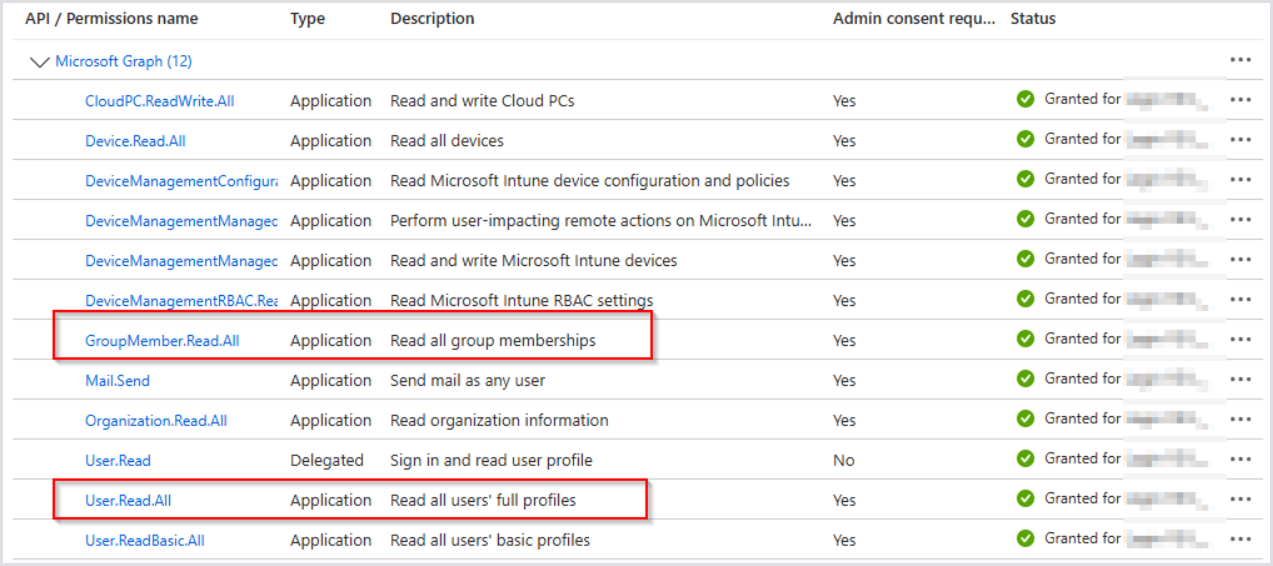The height and width of the screenshot is (566, 1273).
Task: Open more options for DeviceManagementRBAC row
Action: click(x=1241, y=300)
